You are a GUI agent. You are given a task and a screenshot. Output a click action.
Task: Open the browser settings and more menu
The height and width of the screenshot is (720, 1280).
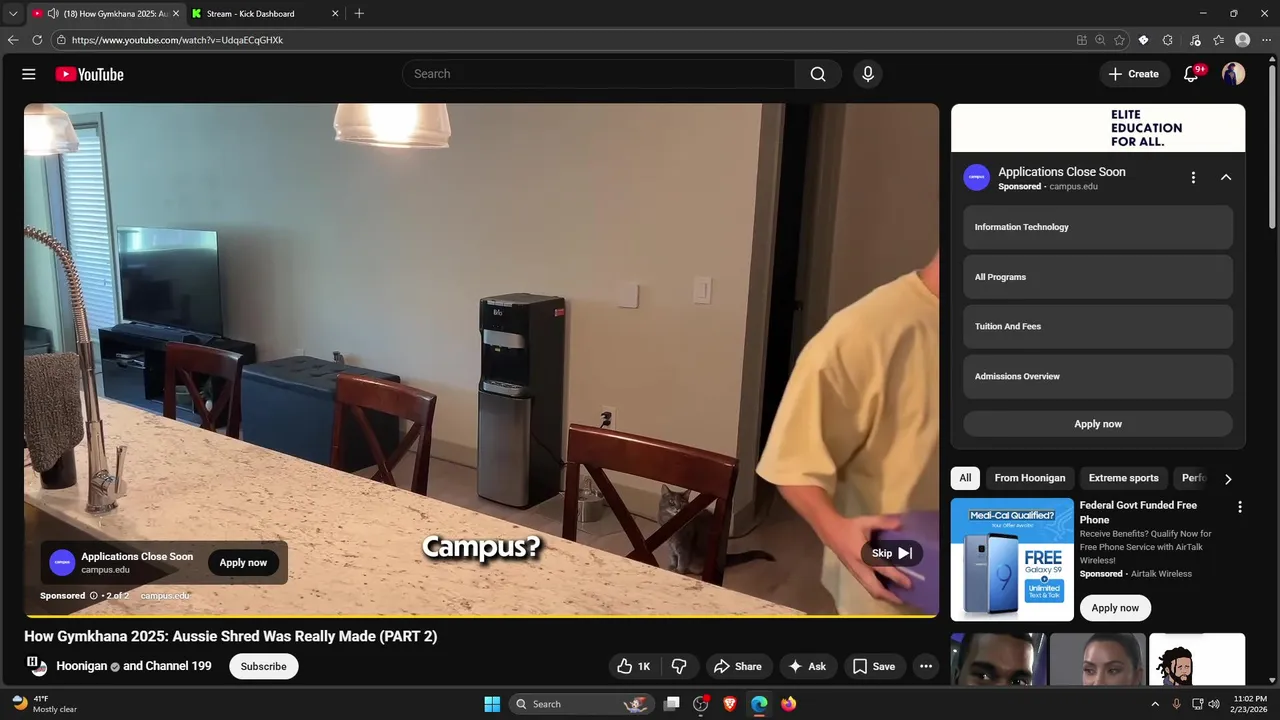tap(1266, 40)
